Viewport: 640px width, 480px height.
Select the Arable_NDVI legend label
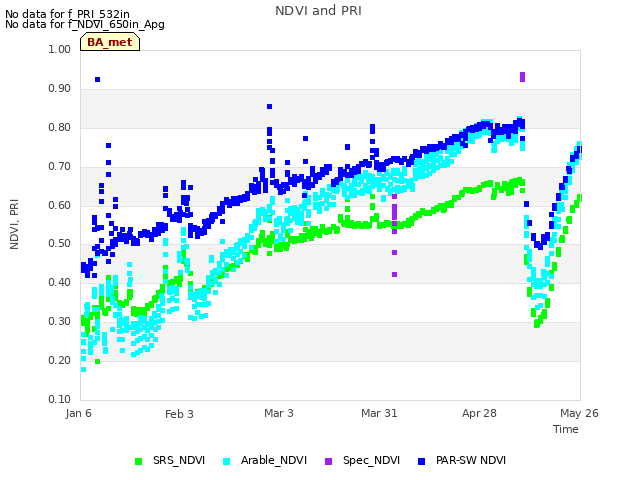[x=273, y=460]
